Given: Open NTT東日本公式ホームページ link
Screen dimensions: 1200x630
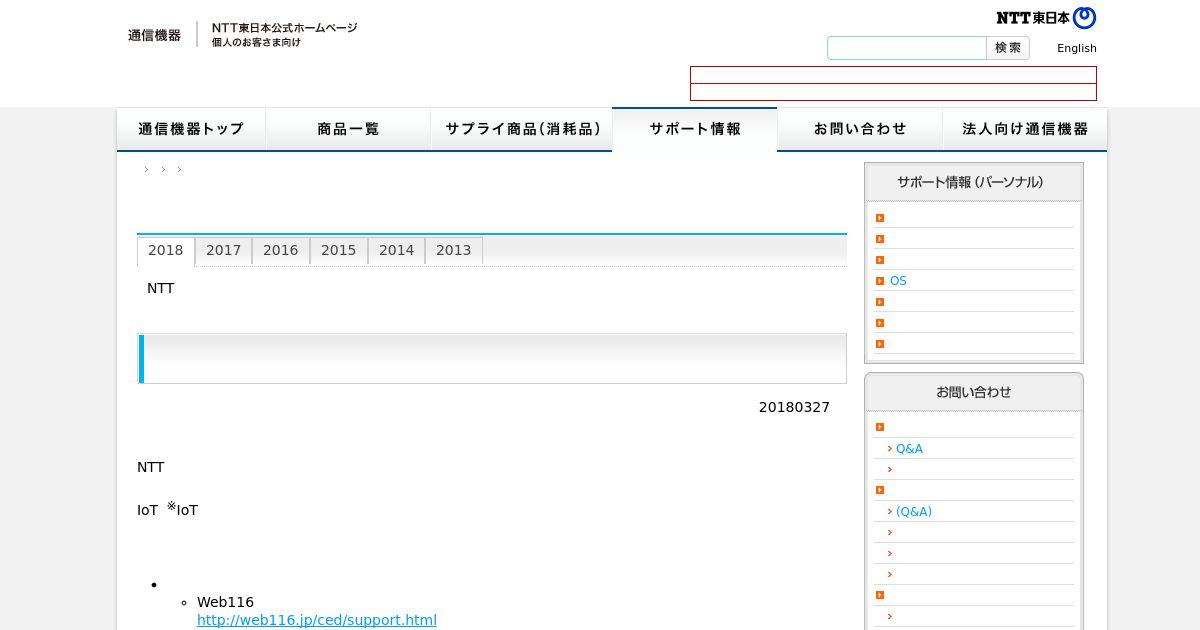Looking at the screenshot, I should coord(284,28).
